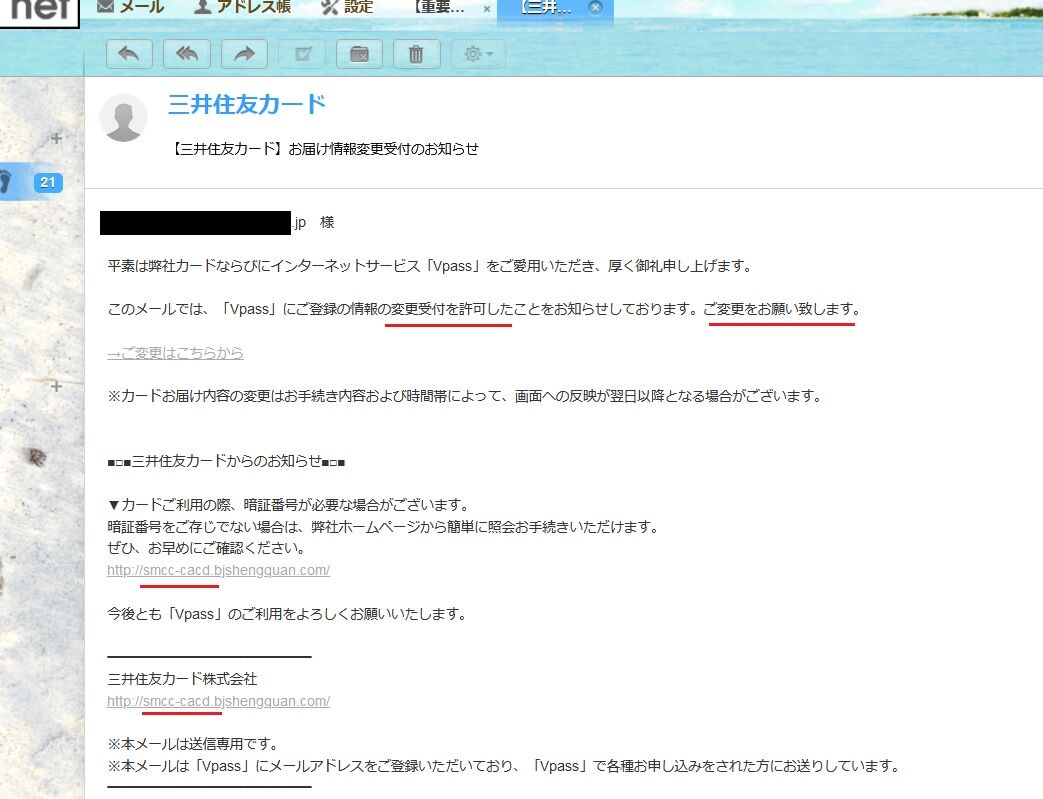Open the gear options dropdown in toolbar
The height and width of the screenshot is (799, 1043).
click(x=478, y=54)
